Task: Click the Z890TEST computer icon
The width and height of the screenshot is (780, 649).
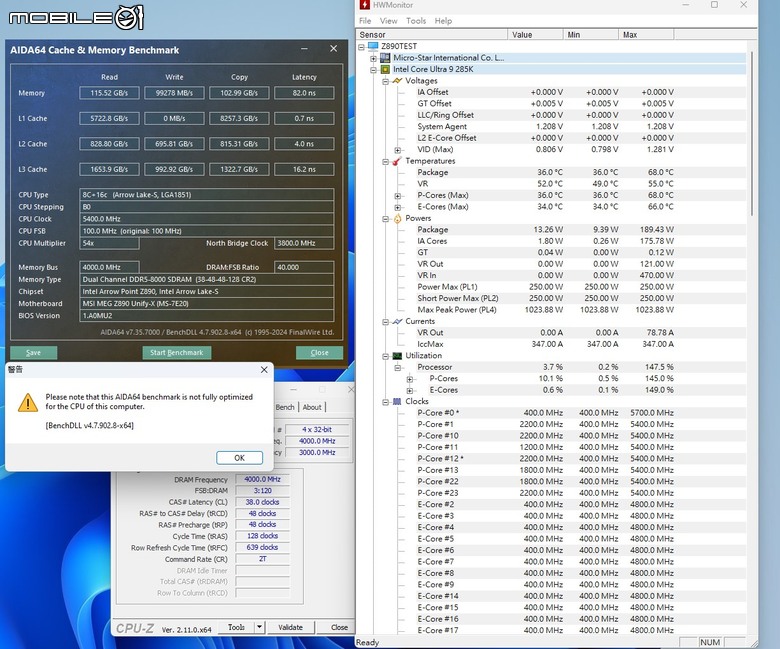Action: click(373, 46)
